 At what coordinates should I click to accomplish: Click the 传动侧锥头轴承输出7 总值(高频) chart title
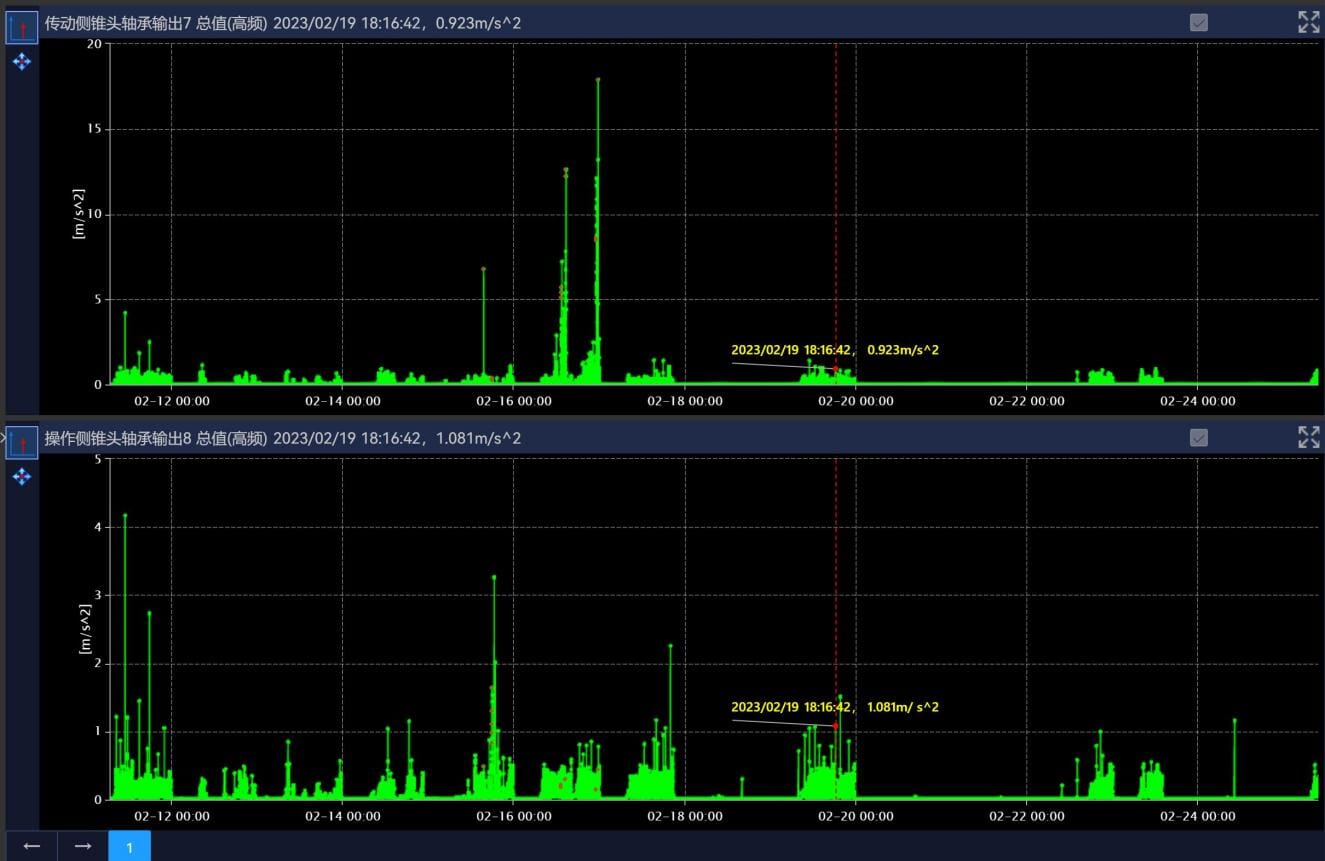(x=156, y=22)
